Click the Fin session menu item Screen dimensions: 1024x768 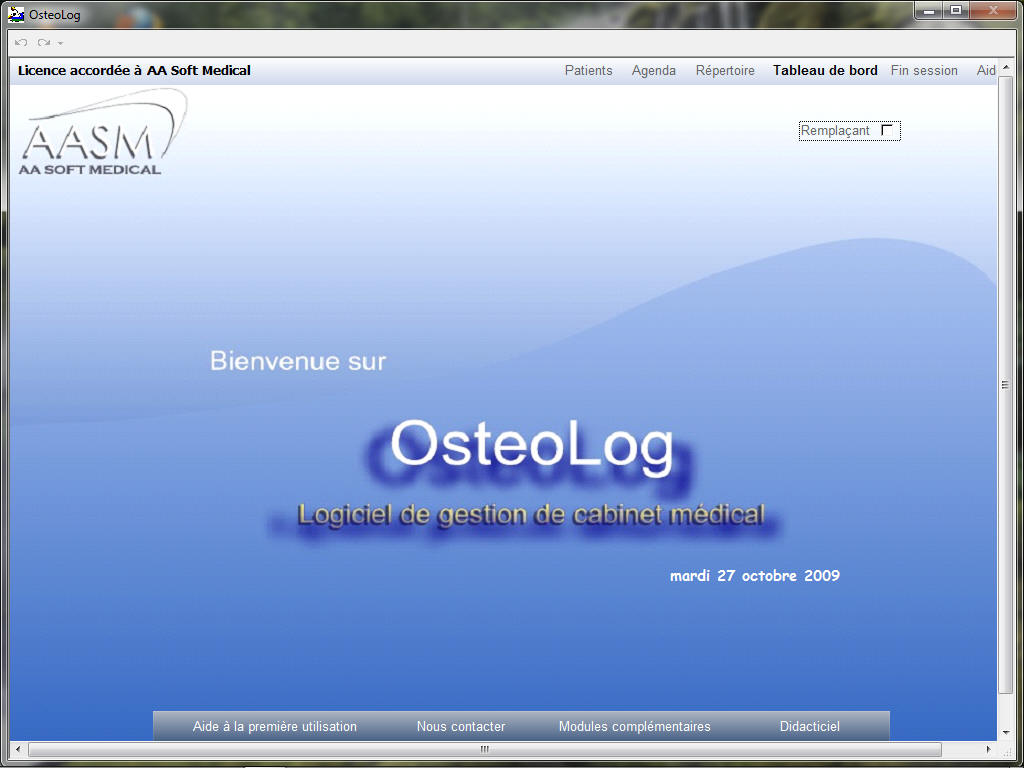click(x=924, y=71)
